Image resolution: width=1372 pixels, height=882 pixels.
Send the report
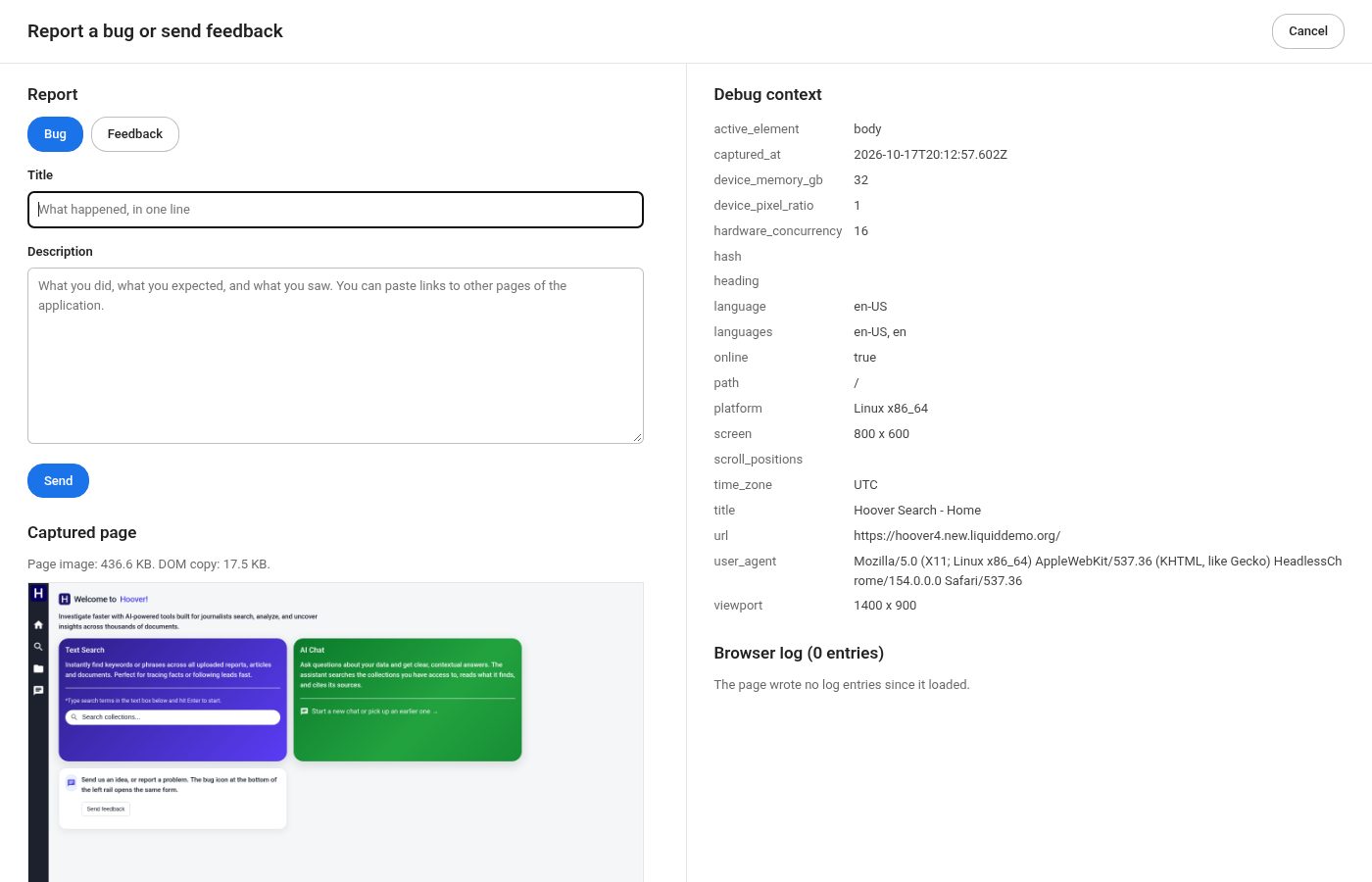(58, 481)
